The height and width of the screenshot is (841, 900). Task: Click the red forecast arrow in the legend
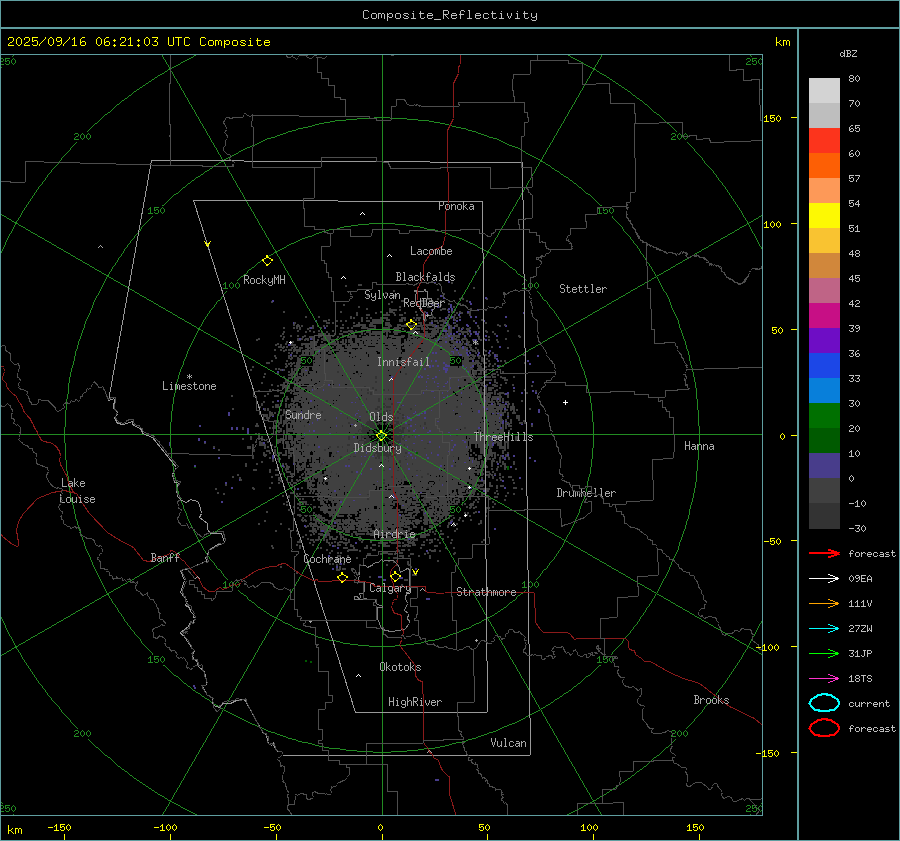[x=824, y=553]
